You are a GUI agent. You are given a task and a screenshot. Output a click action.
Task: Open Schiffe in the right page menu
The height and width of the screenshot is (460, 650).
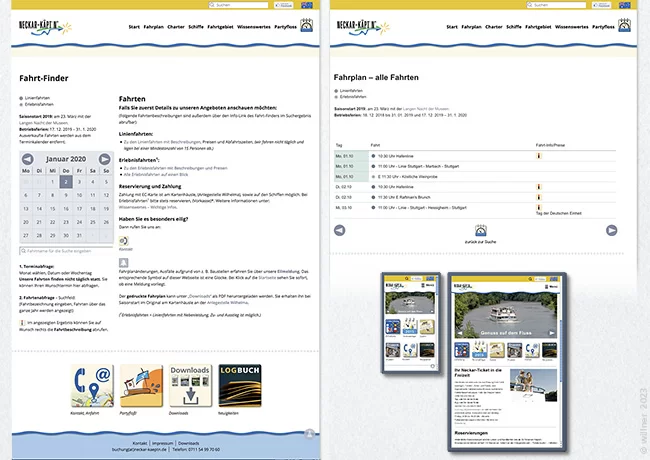(x=514, y=27)
